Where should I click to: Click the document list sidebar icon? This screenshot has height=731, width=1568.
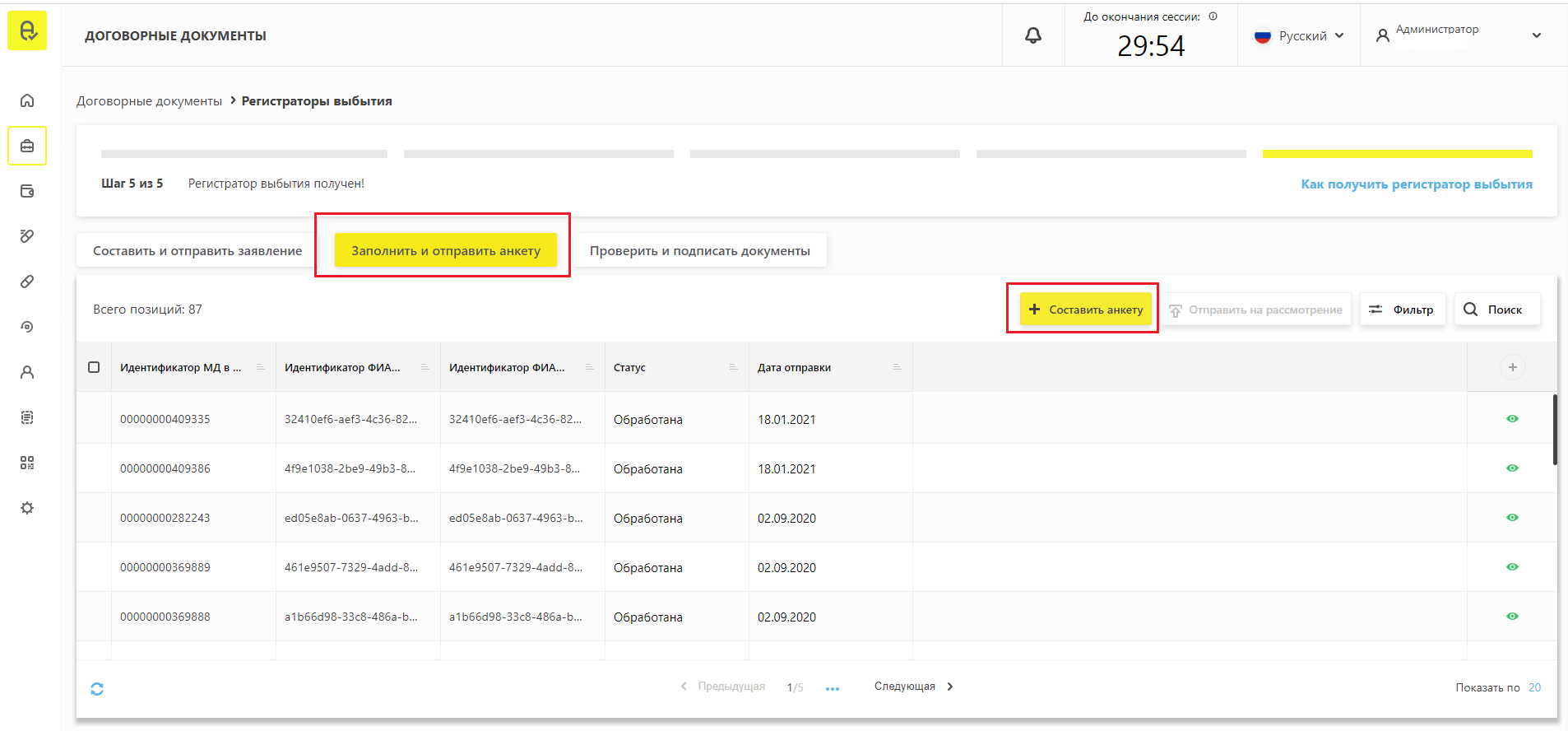point(27,417)
